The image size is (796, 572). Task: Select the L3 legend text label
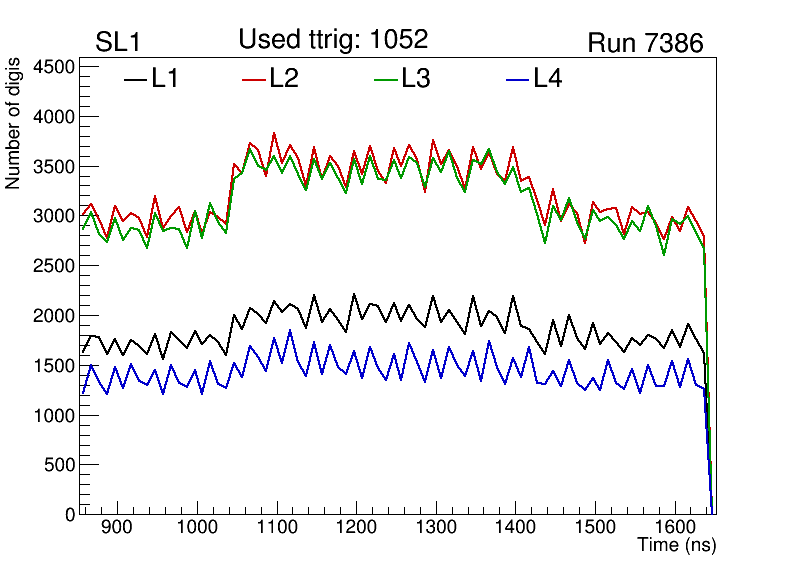coord(416,79)
